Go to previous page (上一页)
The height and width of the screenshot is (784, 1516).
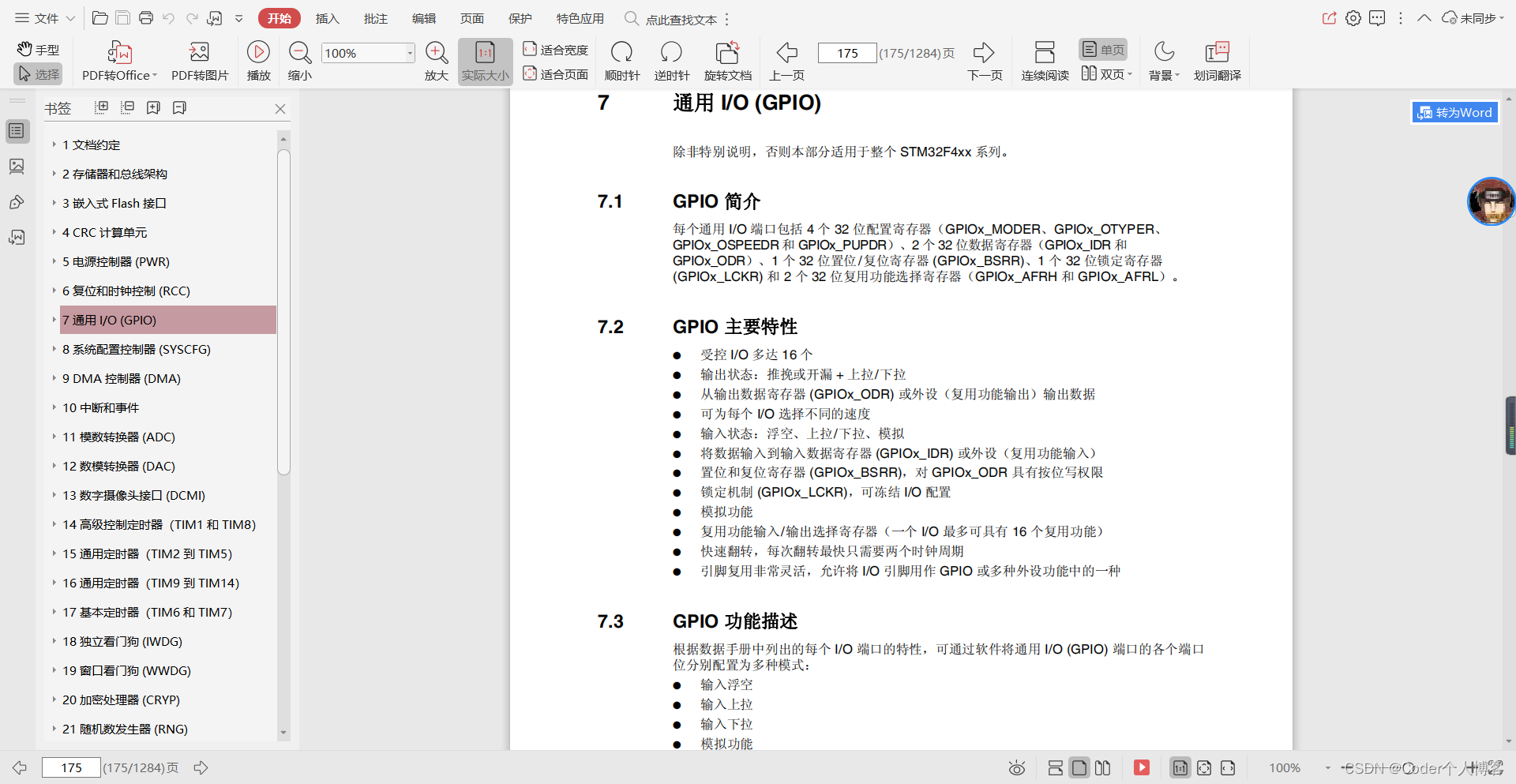point(787,62)
